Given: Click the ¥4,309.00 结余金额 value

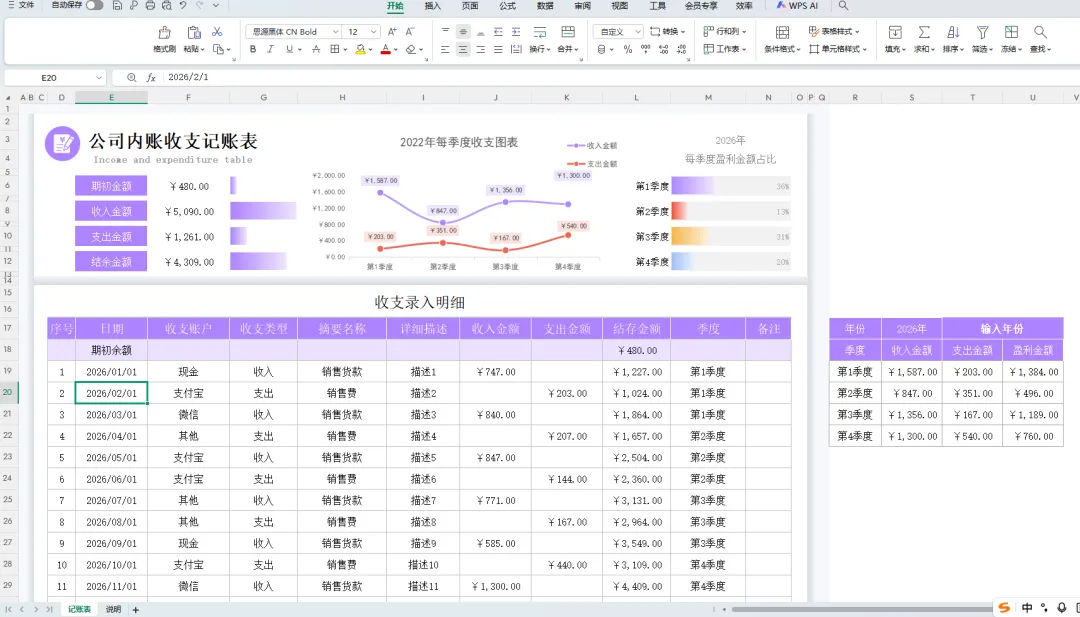Looking at the screenshot, I should tap(189, 262).
